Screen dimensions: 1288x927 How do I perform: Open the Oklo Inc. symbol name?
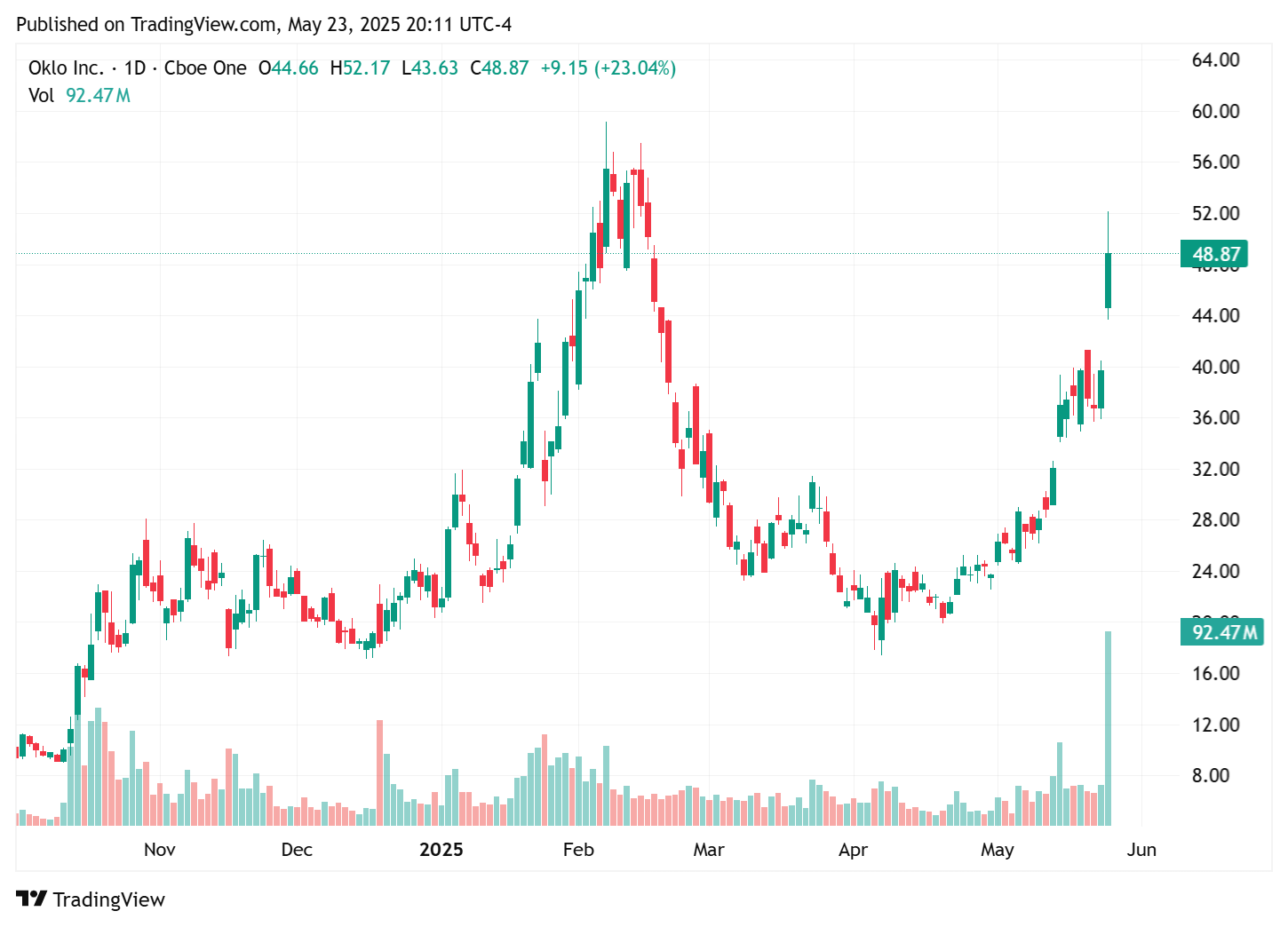[67, 67]
